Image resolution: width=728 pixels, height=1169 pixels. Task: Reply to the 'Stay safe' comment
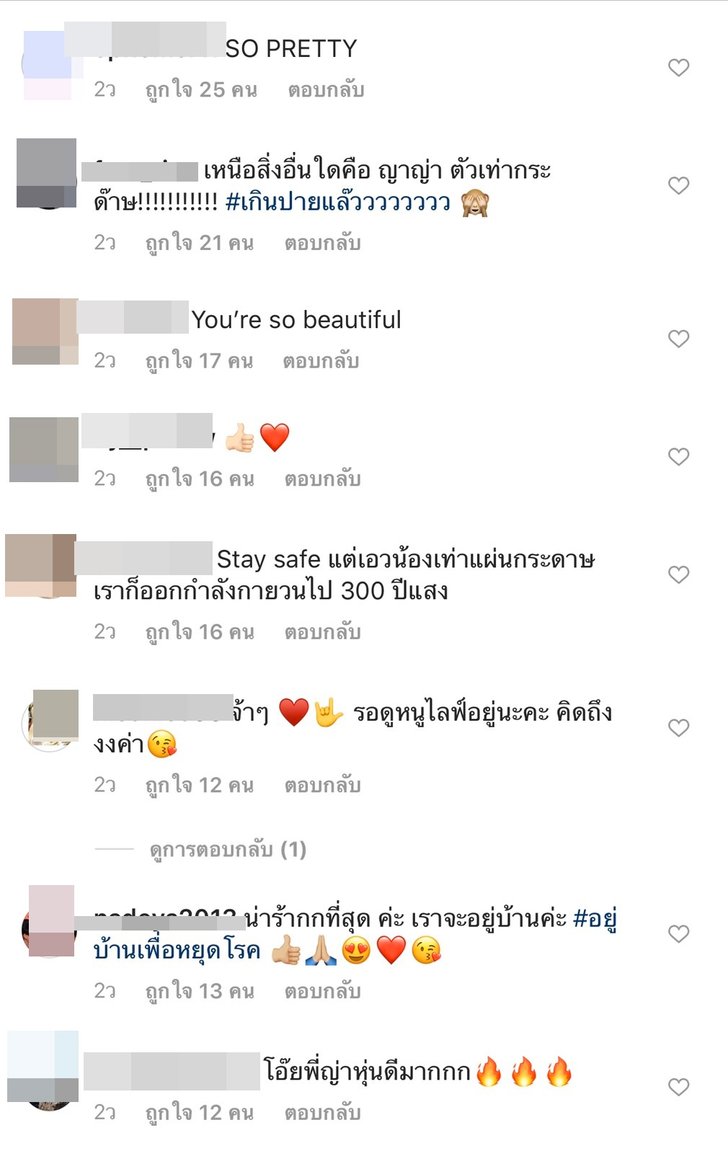(x=322, y=632)
